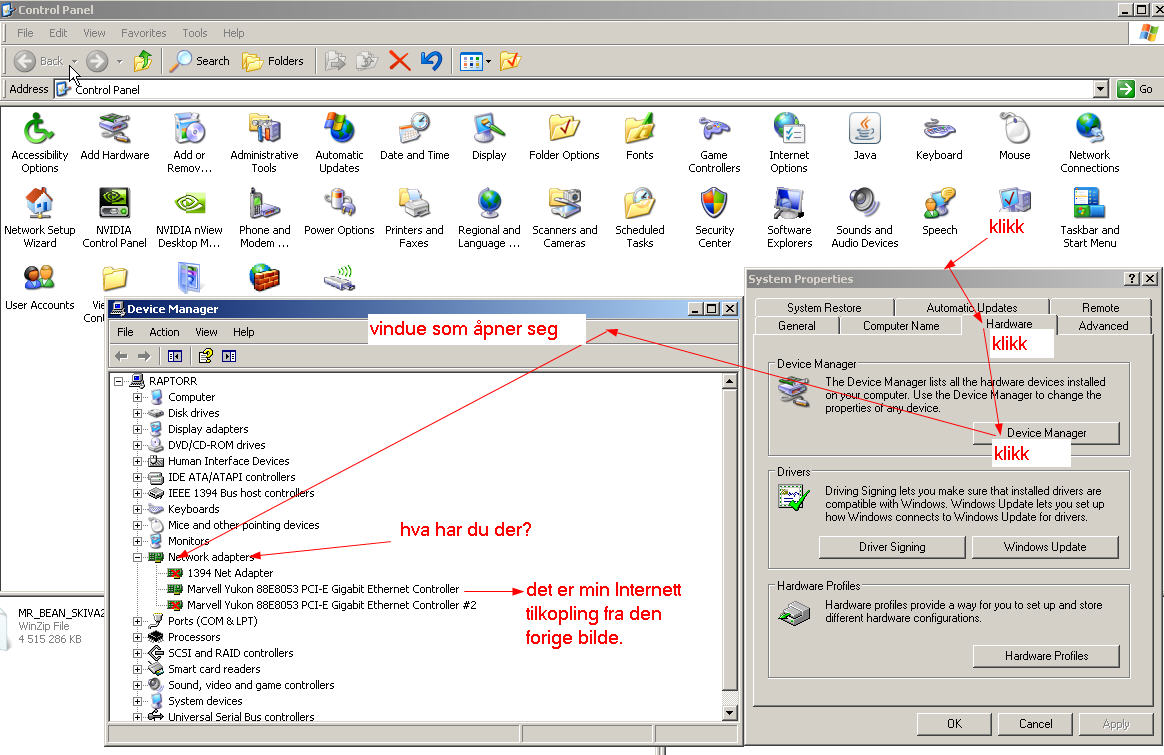Click the red Delete toolbar icon
The image size is (1164, 755).
[399, 61]
